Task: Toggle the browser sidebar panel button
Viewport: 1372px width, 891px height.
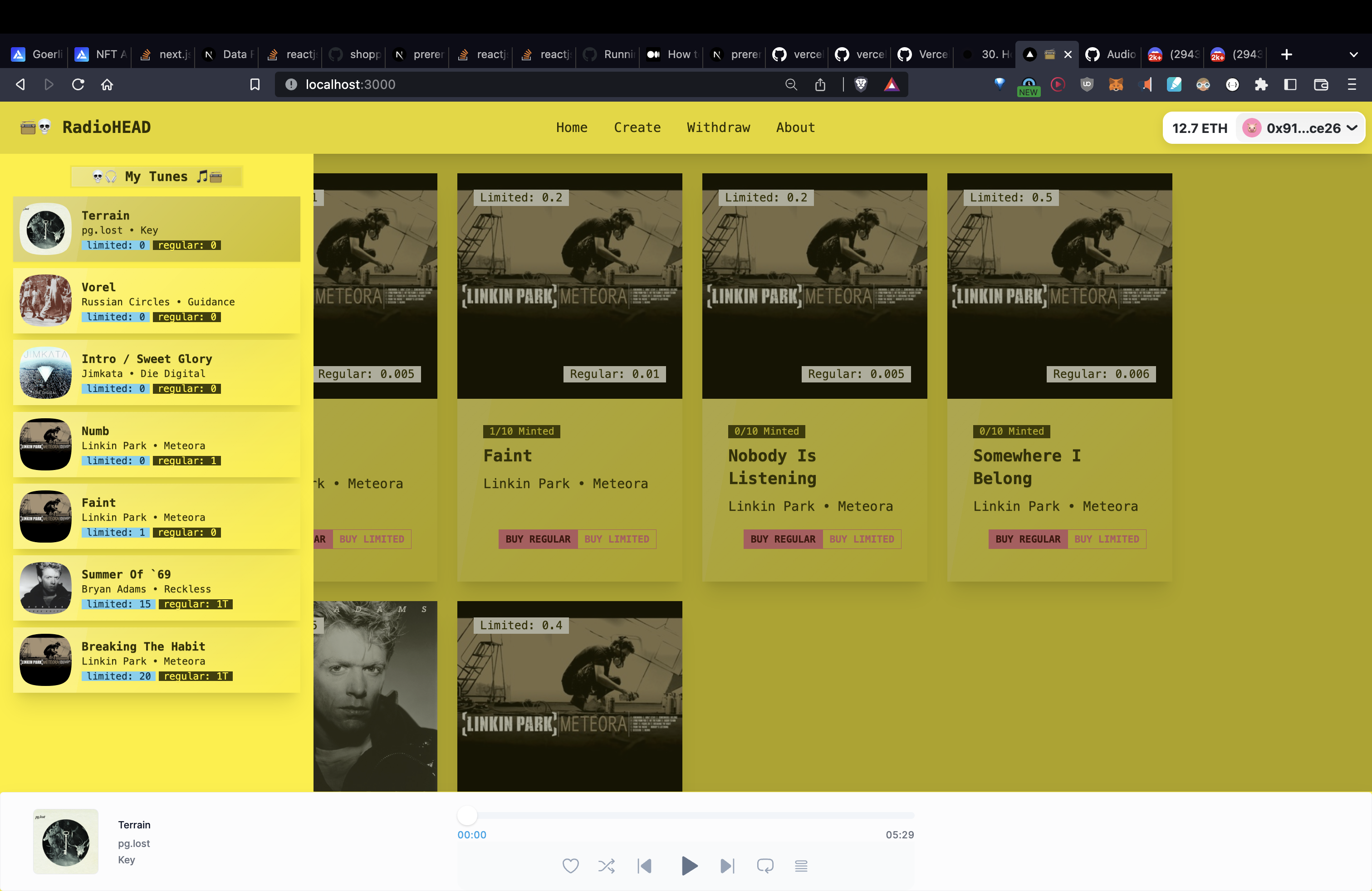Action: coord(1290,85)
